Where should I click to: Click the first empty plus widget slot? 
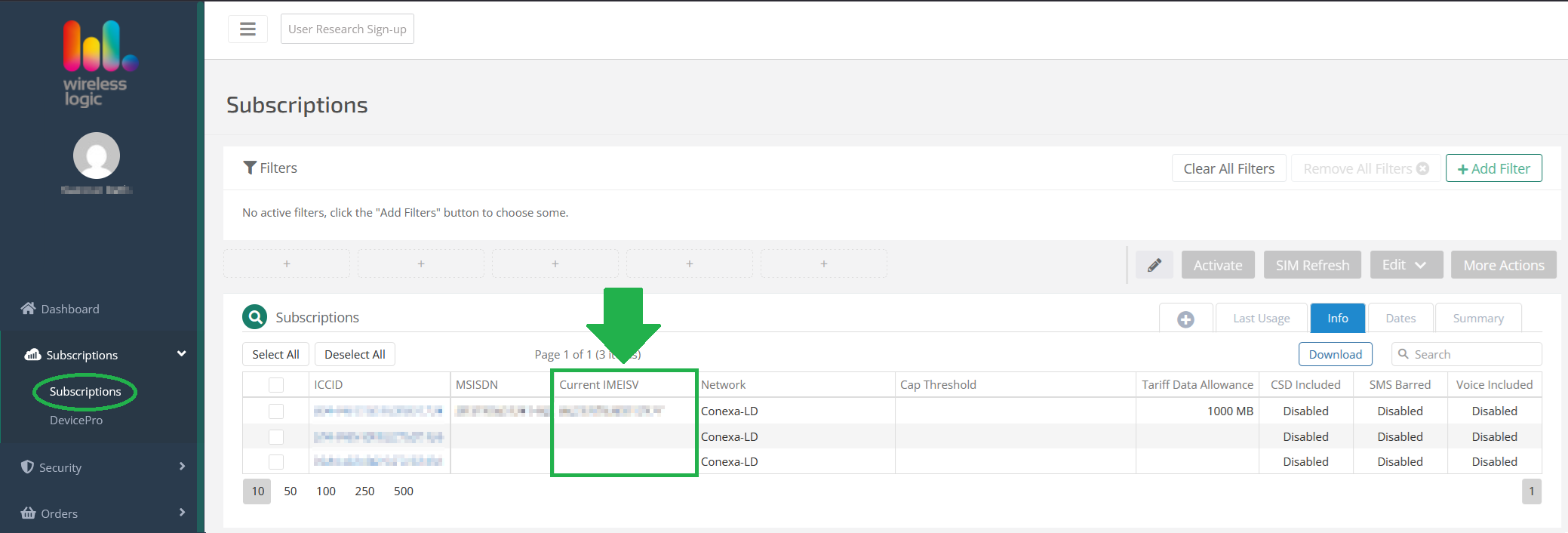point(287,264)
